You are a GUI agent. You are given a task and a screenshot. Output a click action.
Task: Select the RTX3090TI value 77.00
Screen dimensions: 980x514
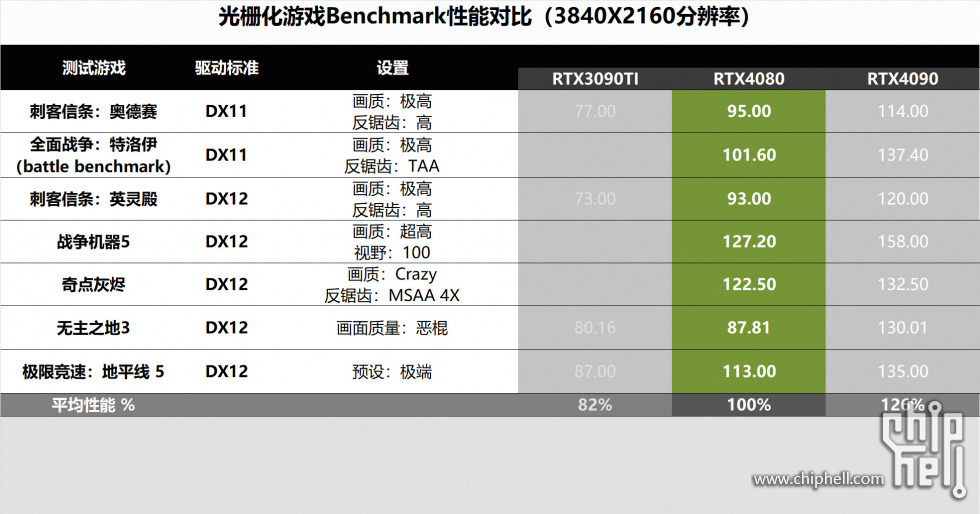pyautogui.click(x=595, y=111)
